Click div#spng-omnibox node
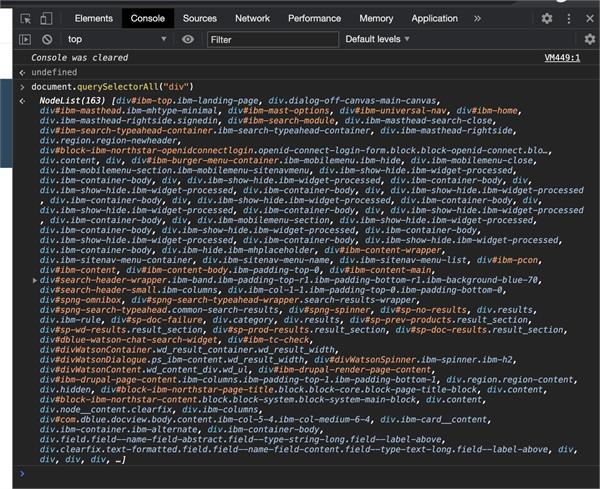 click(80, 300)
